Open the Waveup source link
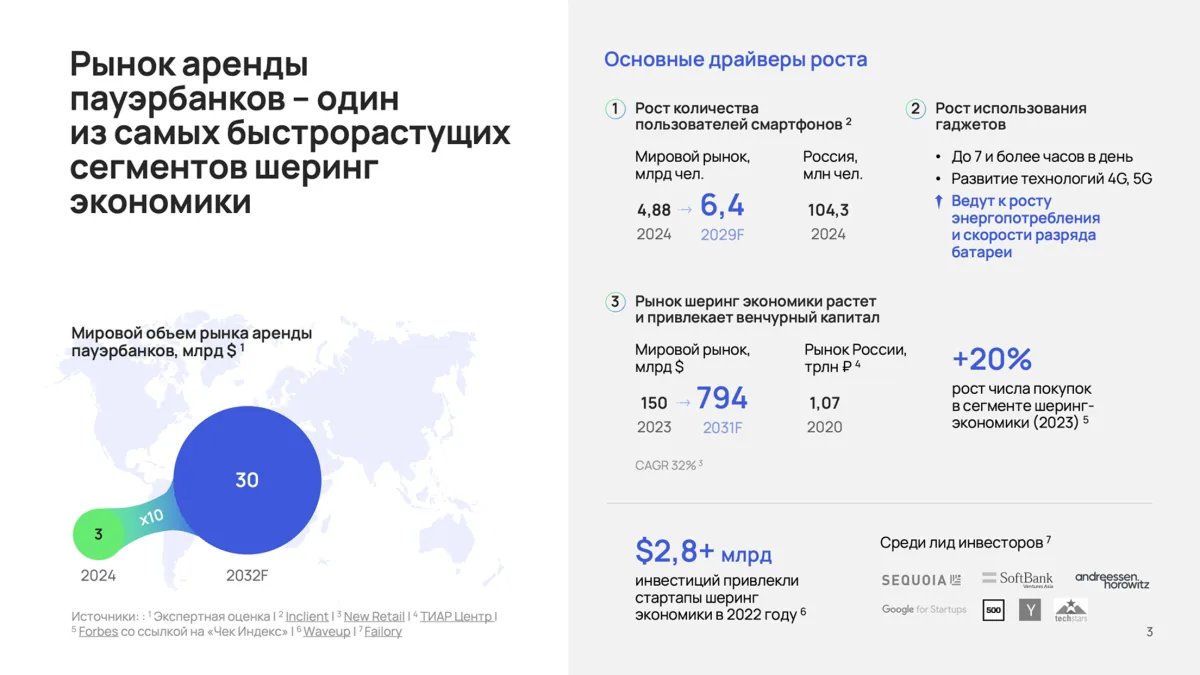The height and width of the screenshot is (675, 1200). click(x=327, y=632)
